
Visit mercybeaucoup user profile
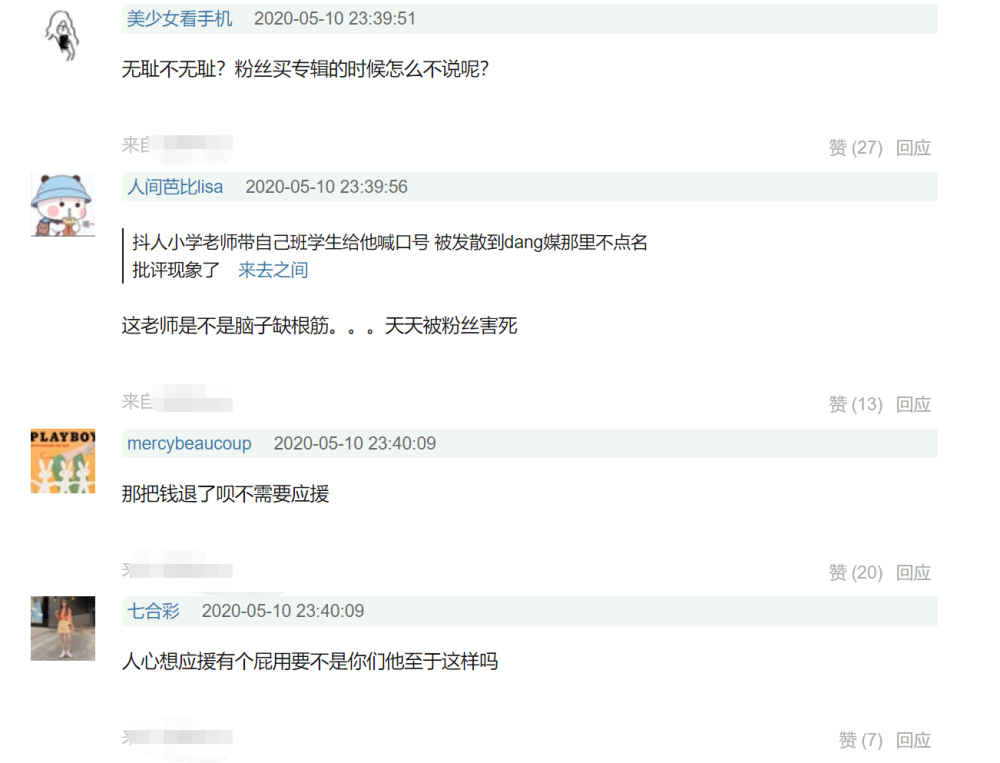click(189, 443)
